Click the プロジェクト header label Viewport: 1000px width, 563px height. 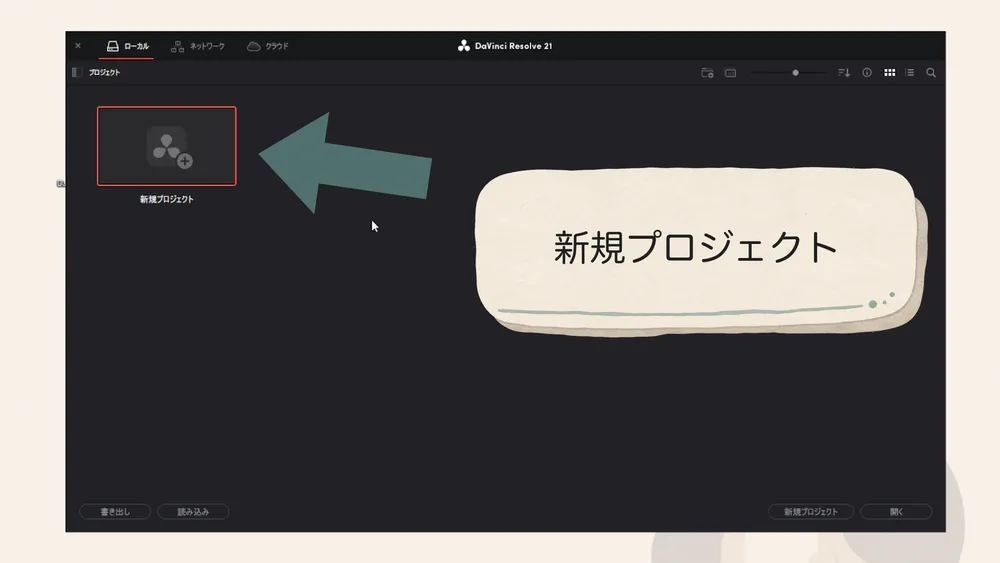104,73
